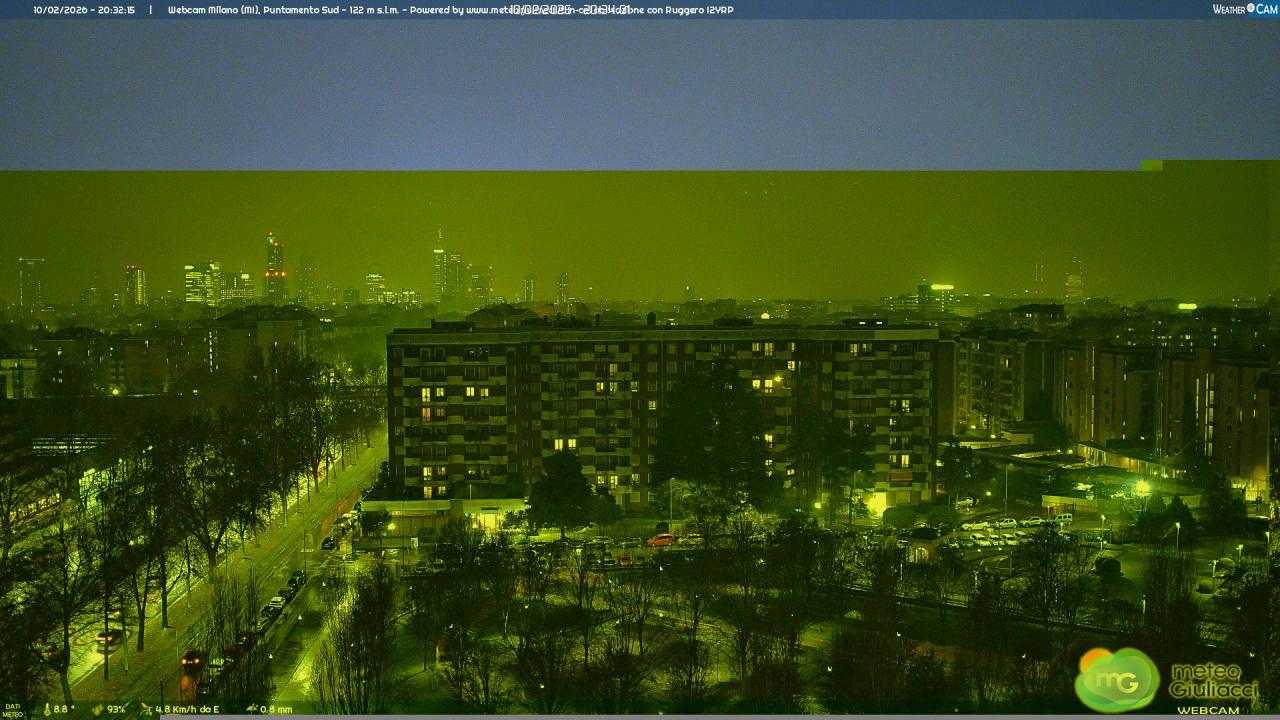Select the DATI METEO label
1280x720 pixels.
[x=12, y=710]
